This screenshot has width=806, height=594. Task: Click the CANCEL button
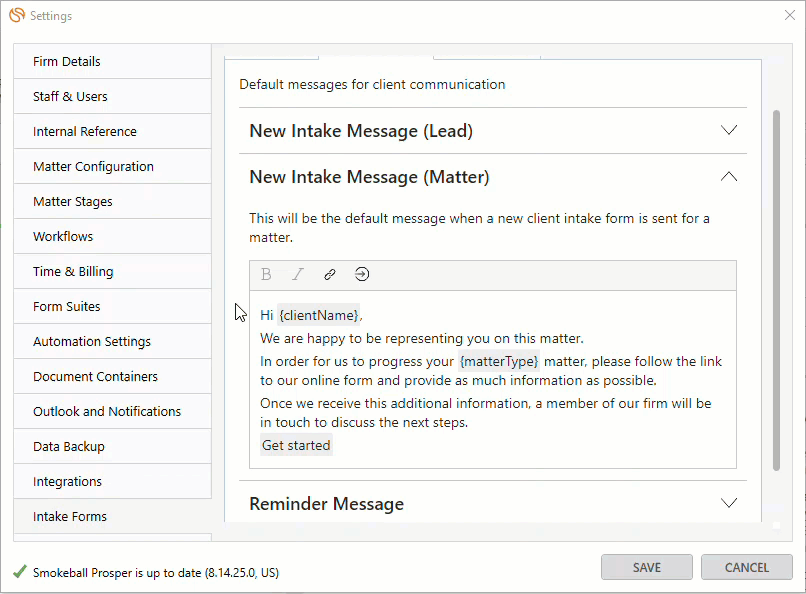pyautogui.click(x=746, y=567)
